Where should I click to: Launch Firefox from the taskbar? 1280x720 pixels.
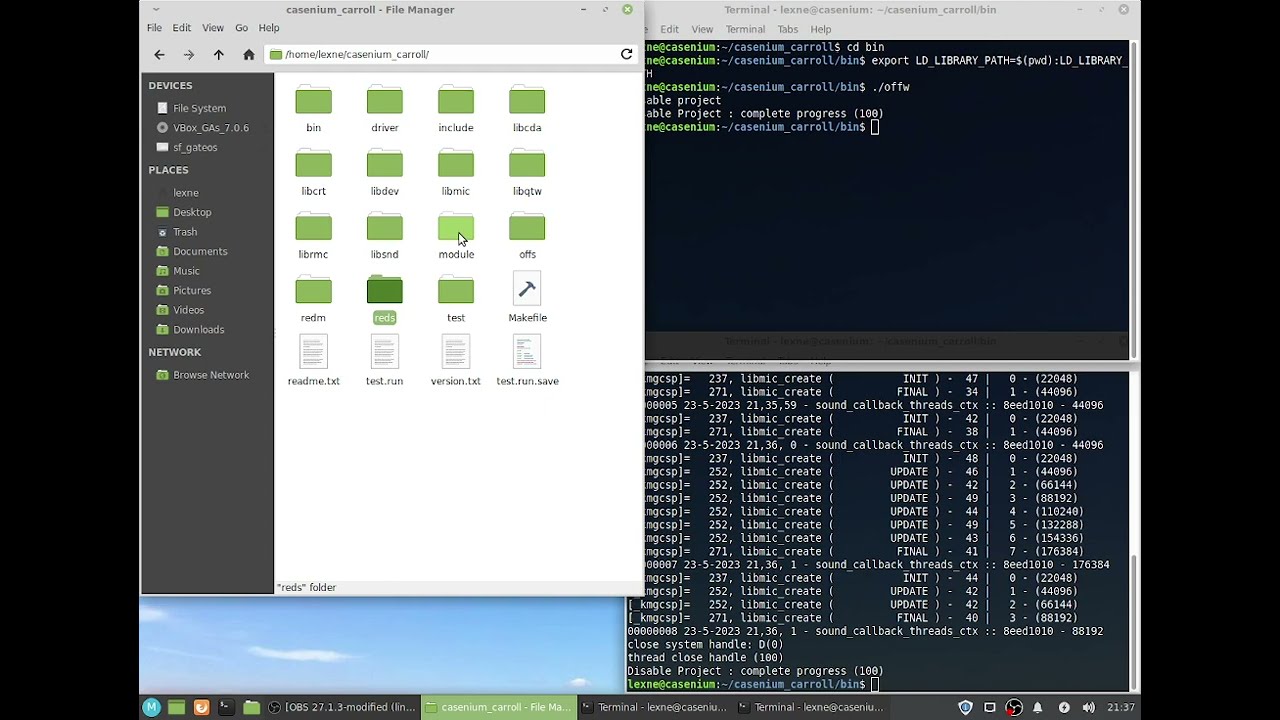coord(201,707)
